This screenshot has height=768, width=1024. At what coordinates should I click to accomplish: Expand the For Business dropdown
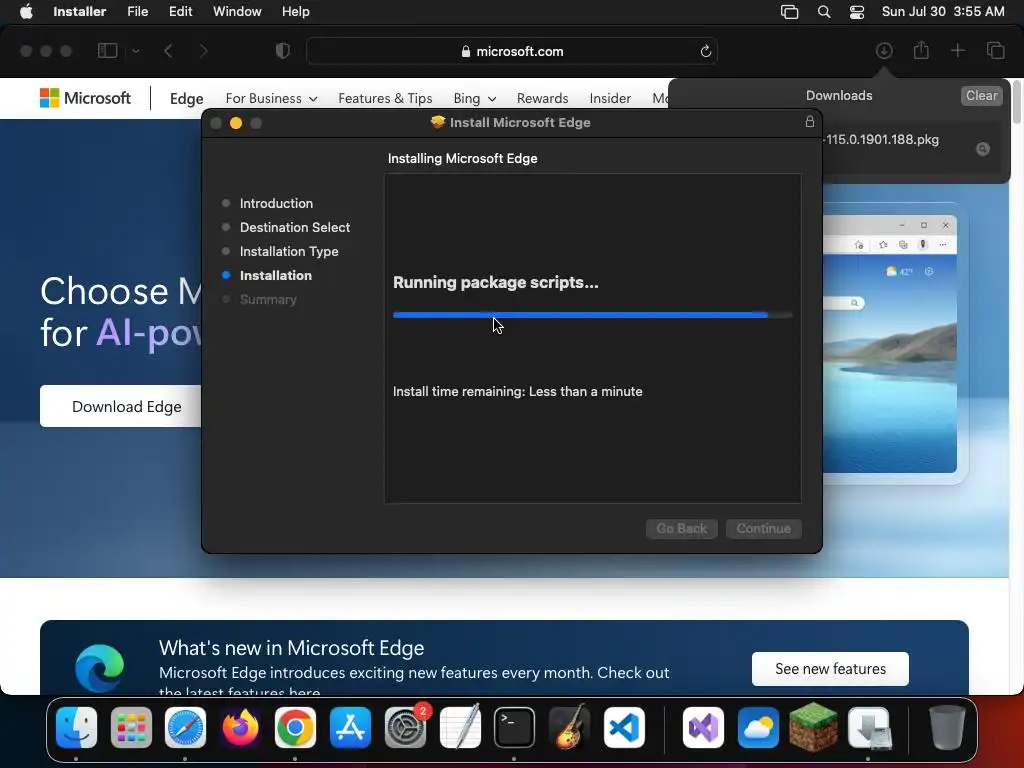tap(272, 99)
